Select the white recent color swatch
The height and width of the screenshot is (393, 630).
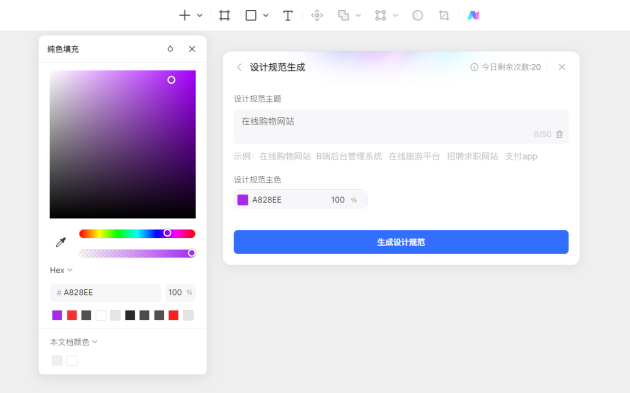[x=101, y=315]
